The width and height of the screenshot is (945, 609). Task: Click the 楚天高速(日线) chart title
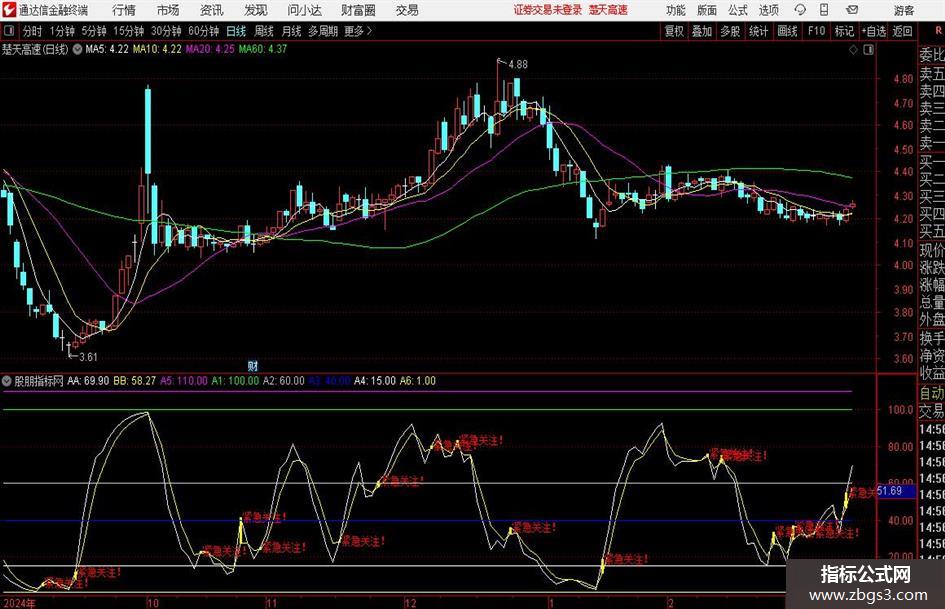tap(35, 49)
